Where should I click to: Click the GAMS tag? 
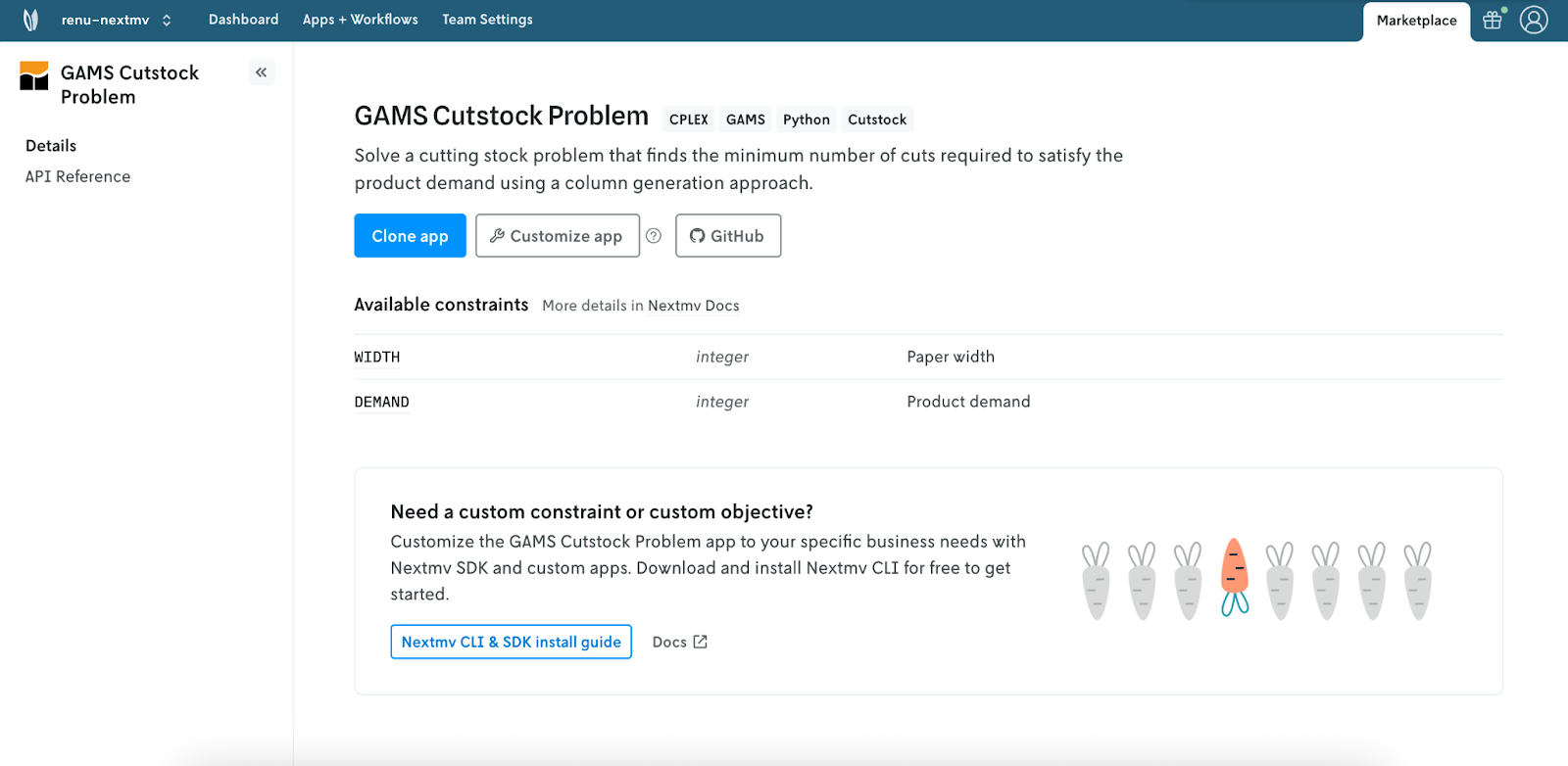point(746,120)
